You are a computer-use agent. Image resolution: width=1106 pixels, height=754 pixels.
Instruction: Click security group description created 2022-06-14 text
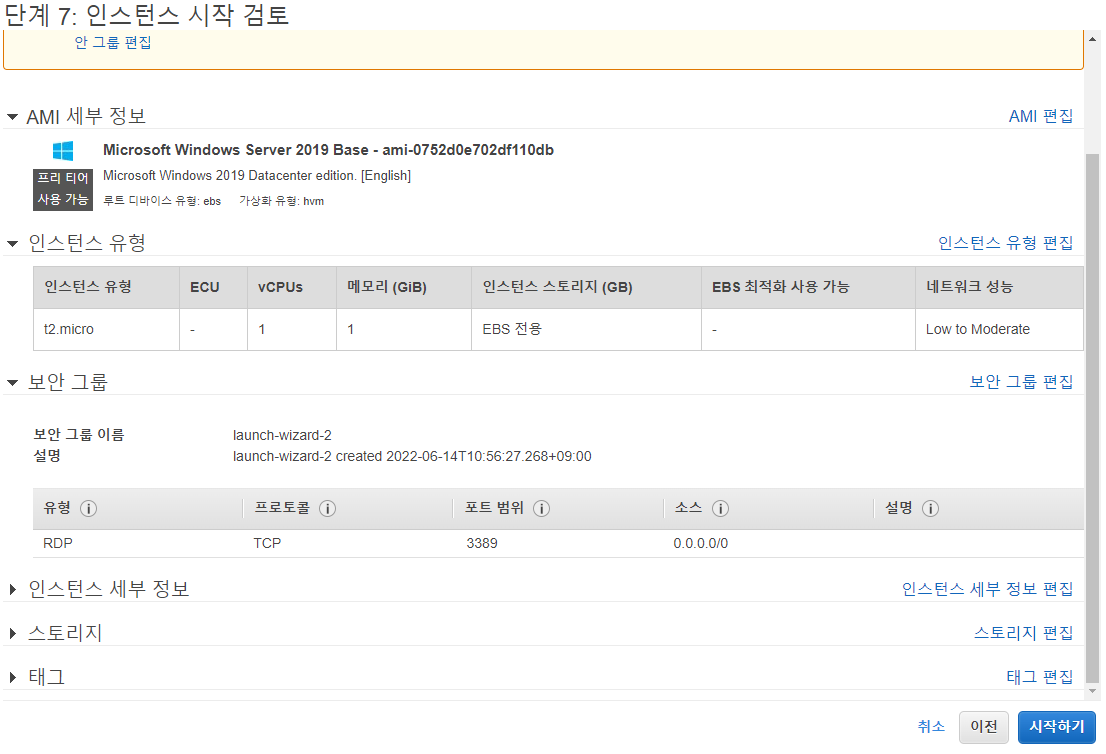click(412, 456)
